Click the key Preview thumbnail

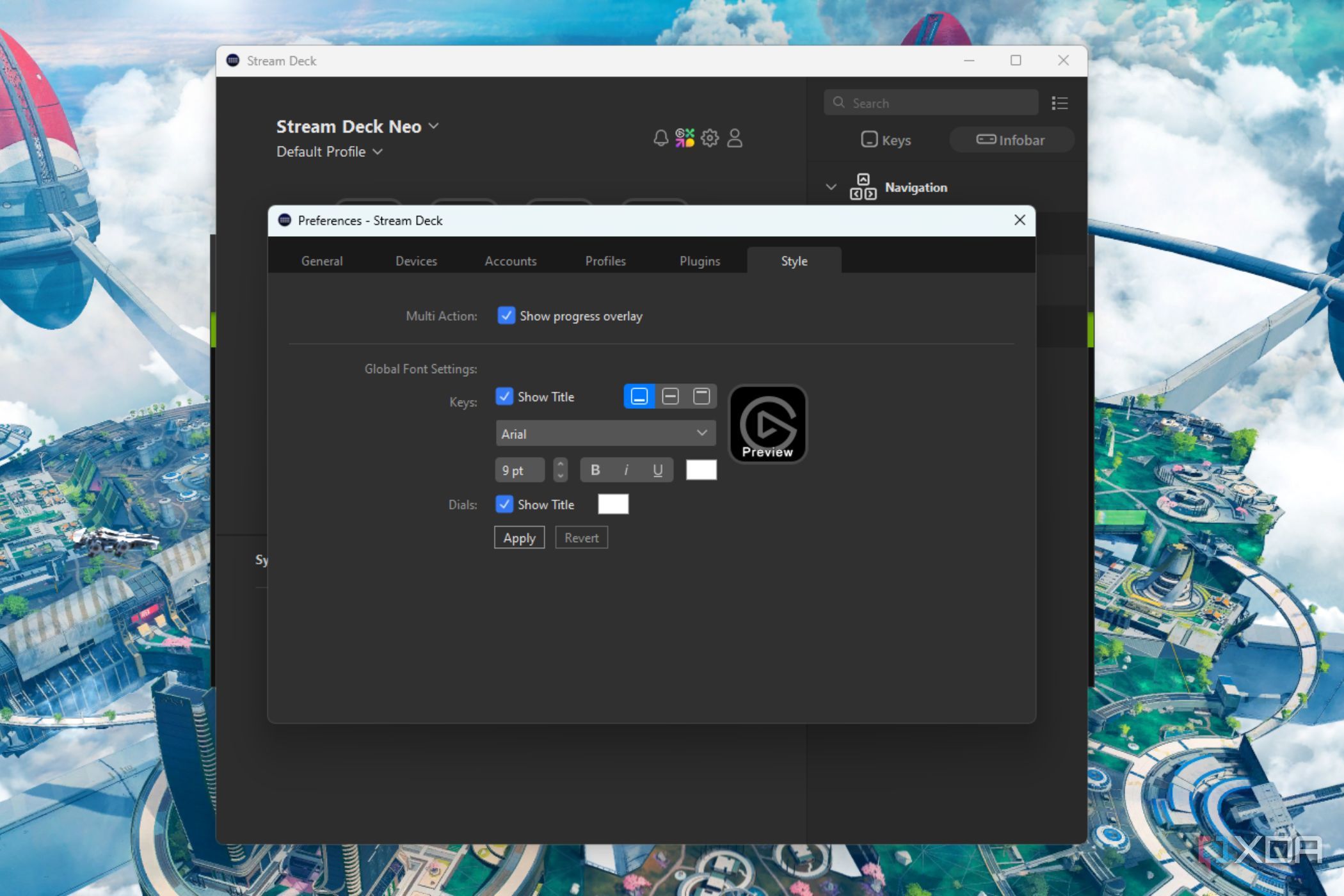coord(768,424)
